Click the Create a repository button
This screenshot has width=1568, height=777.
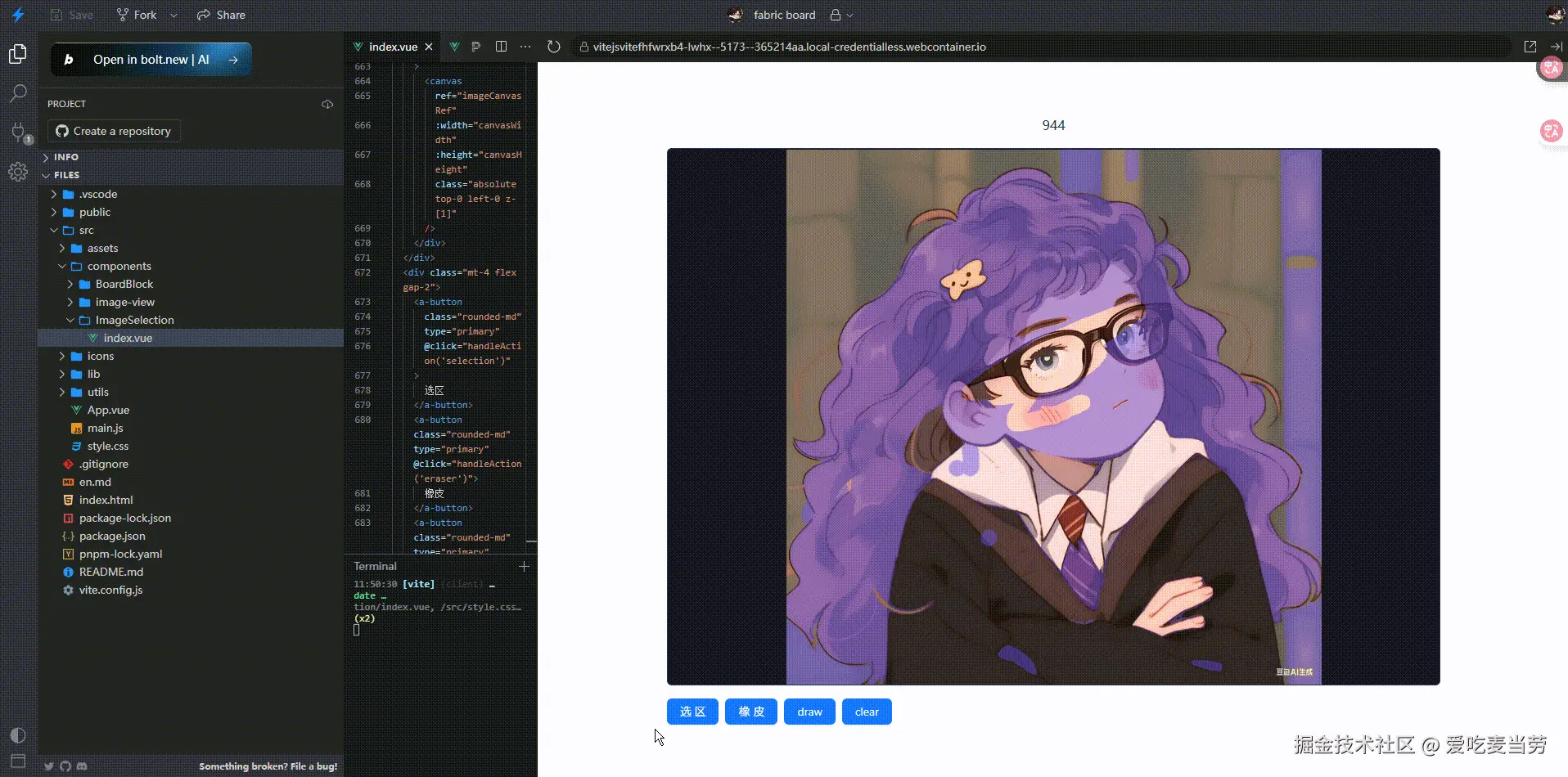114,131
